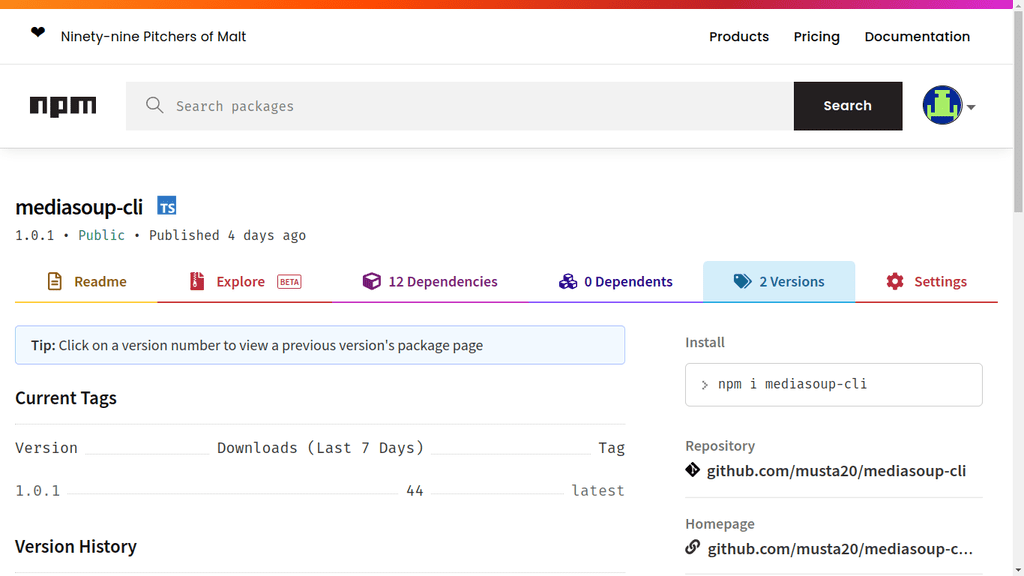The width and height of the screenshot is (1024, 576).
Task: Click the Version History heading
Action: [76, 546]
